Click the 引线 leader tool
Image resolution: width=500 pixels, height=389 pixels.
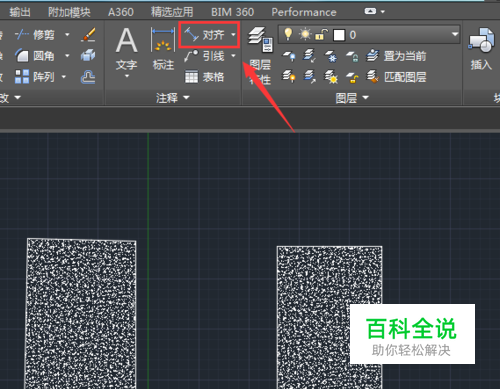click(x=205, y=56)
